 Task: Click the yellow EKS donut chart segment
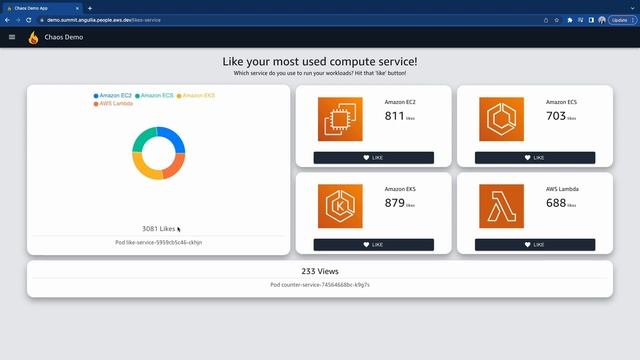(x=144, y=168)
